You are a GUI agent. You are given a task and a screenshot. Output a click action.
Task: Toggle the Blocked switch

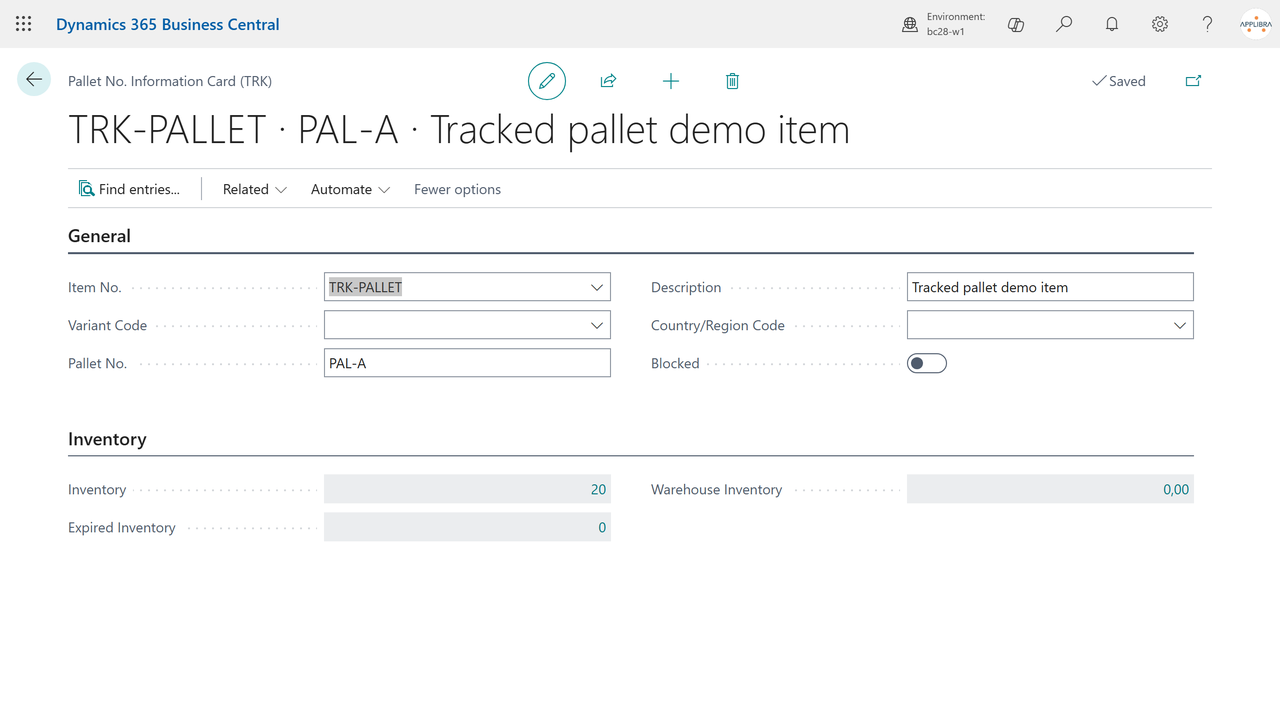point(927,363)
